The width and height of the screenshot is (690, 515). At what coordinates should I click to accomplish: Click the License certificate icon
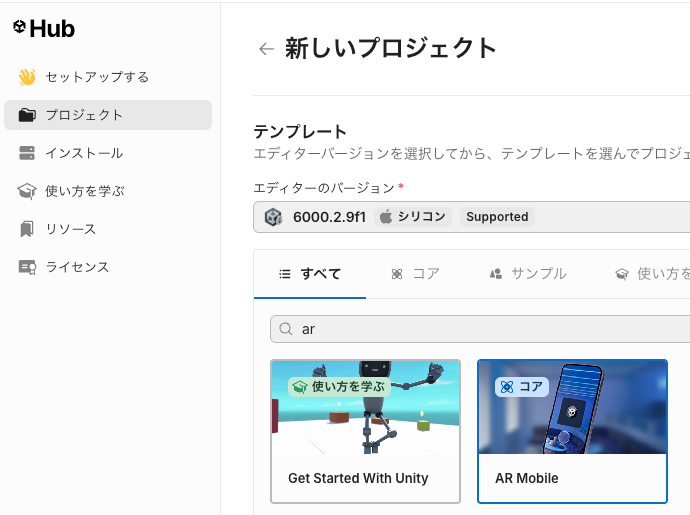pyautogui.click(x=27, y=267)
